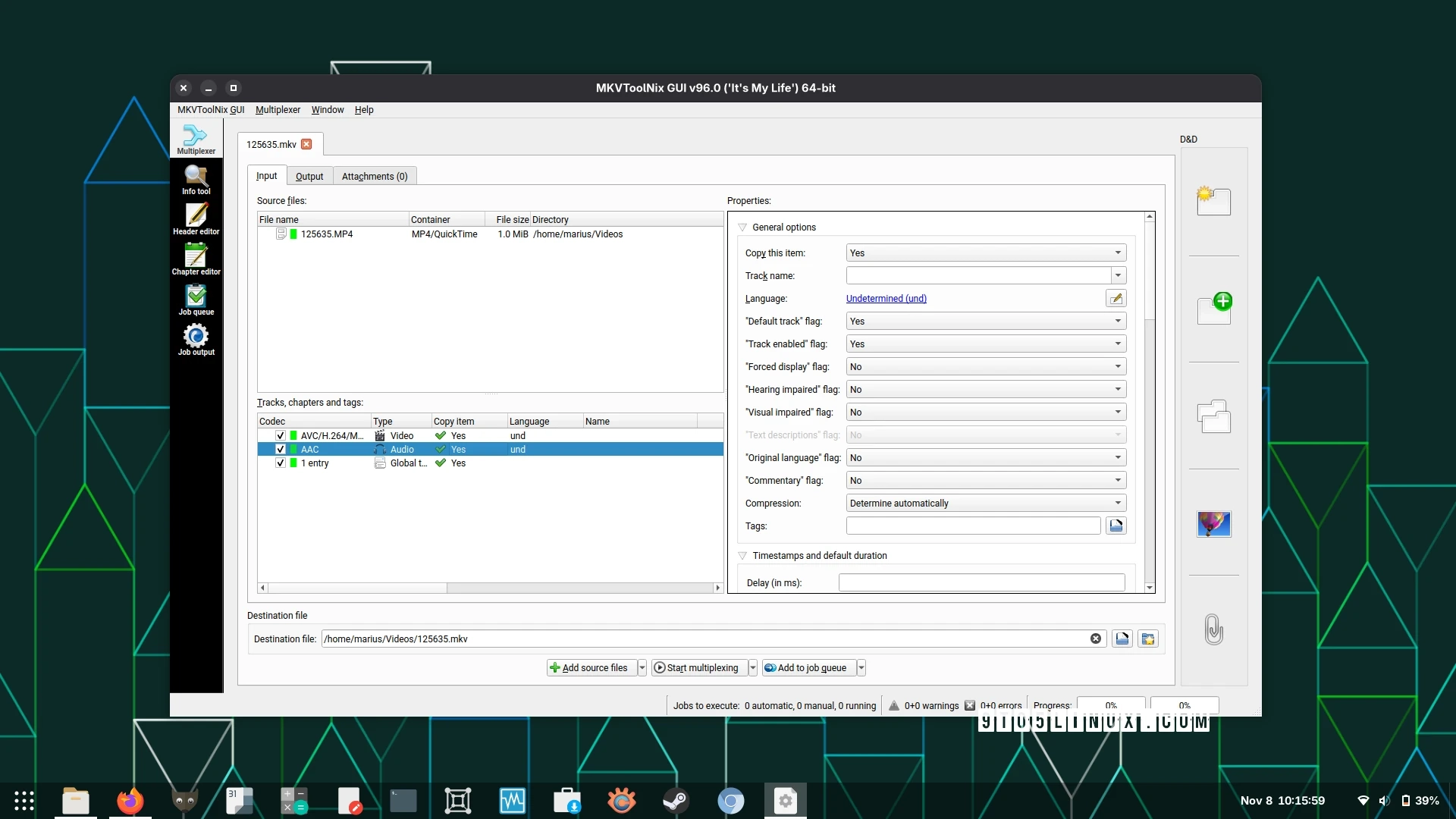This screenshot has width=1456, height=819.
Task: Browse for a tags file
Action: (1116, 526)
